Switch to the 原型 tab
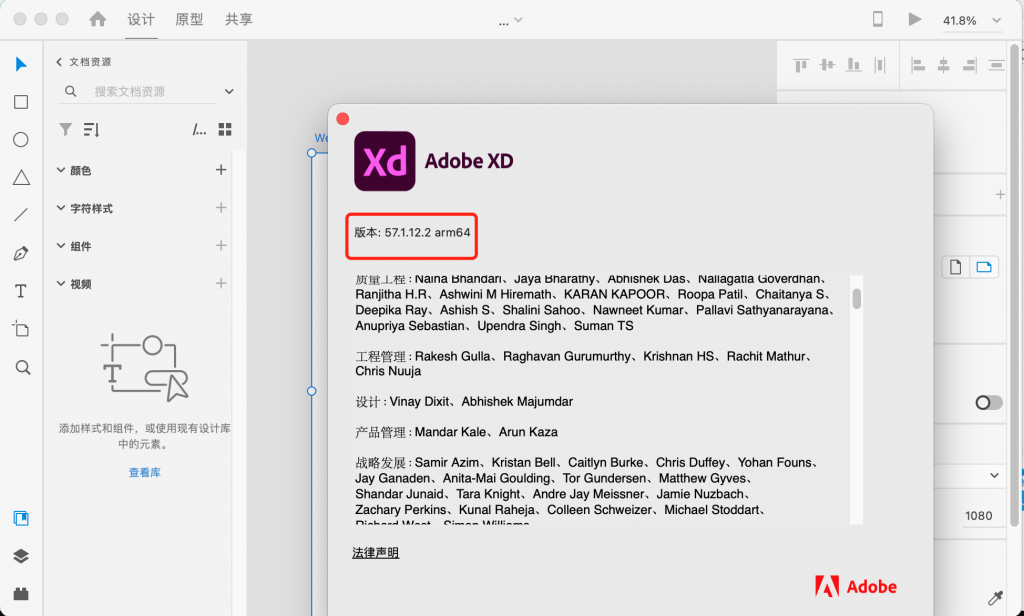This screenshot has height=616, width=1024. pyautogui.click(x=189, y=18)
